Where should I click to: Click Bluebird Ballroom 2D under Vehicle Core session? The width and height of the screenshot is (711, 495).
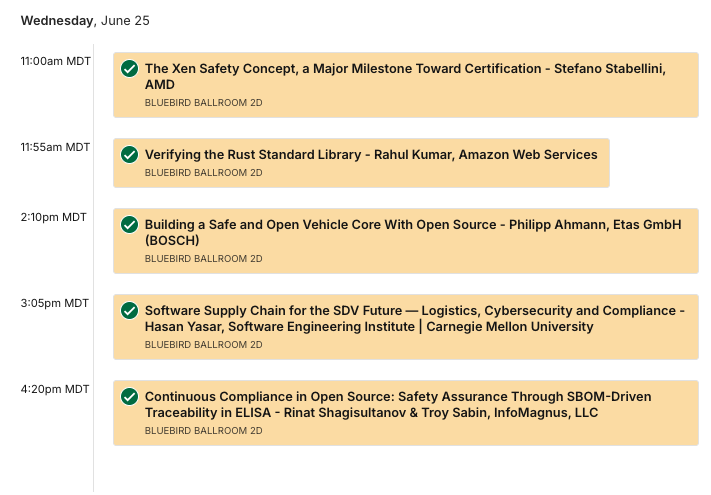[x=204, y=259]
